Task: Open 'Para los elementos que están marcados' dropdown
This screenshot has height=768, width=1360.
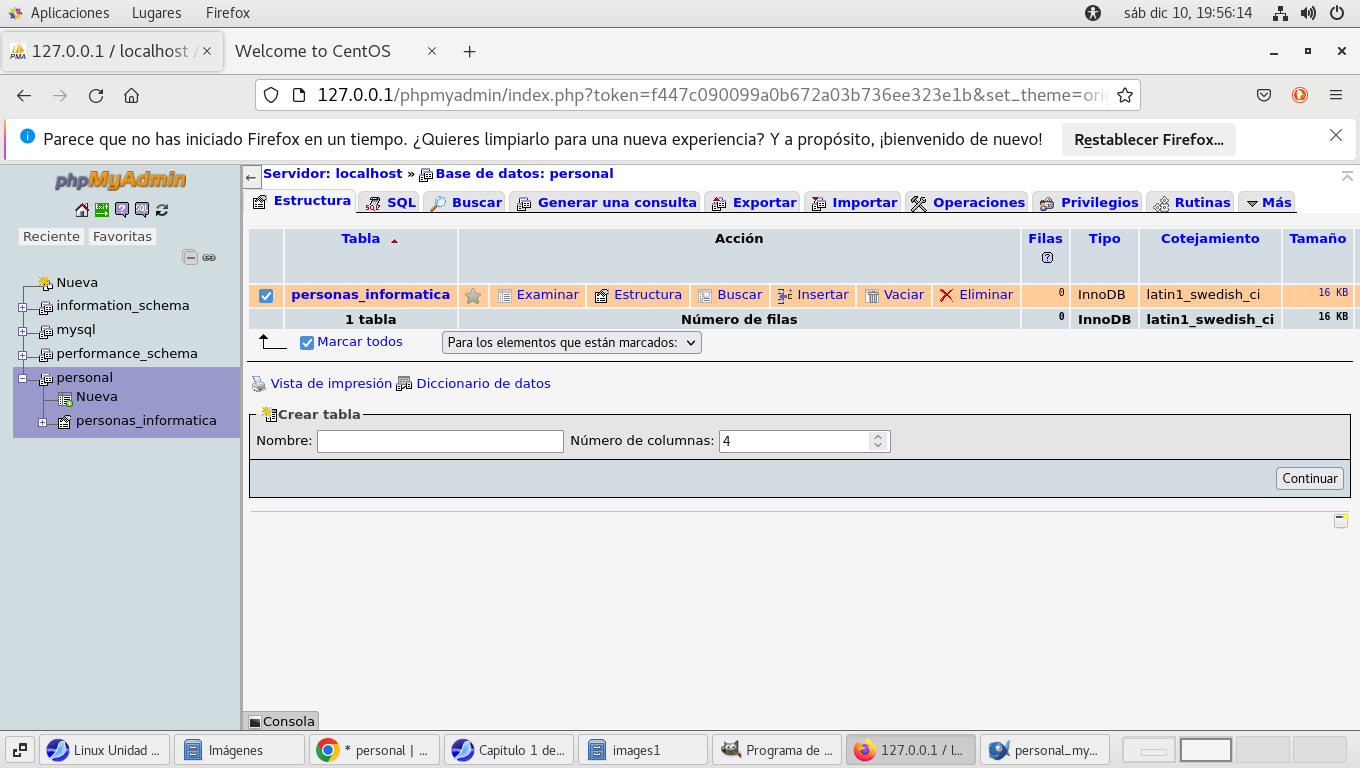Action: click(571, 343)
